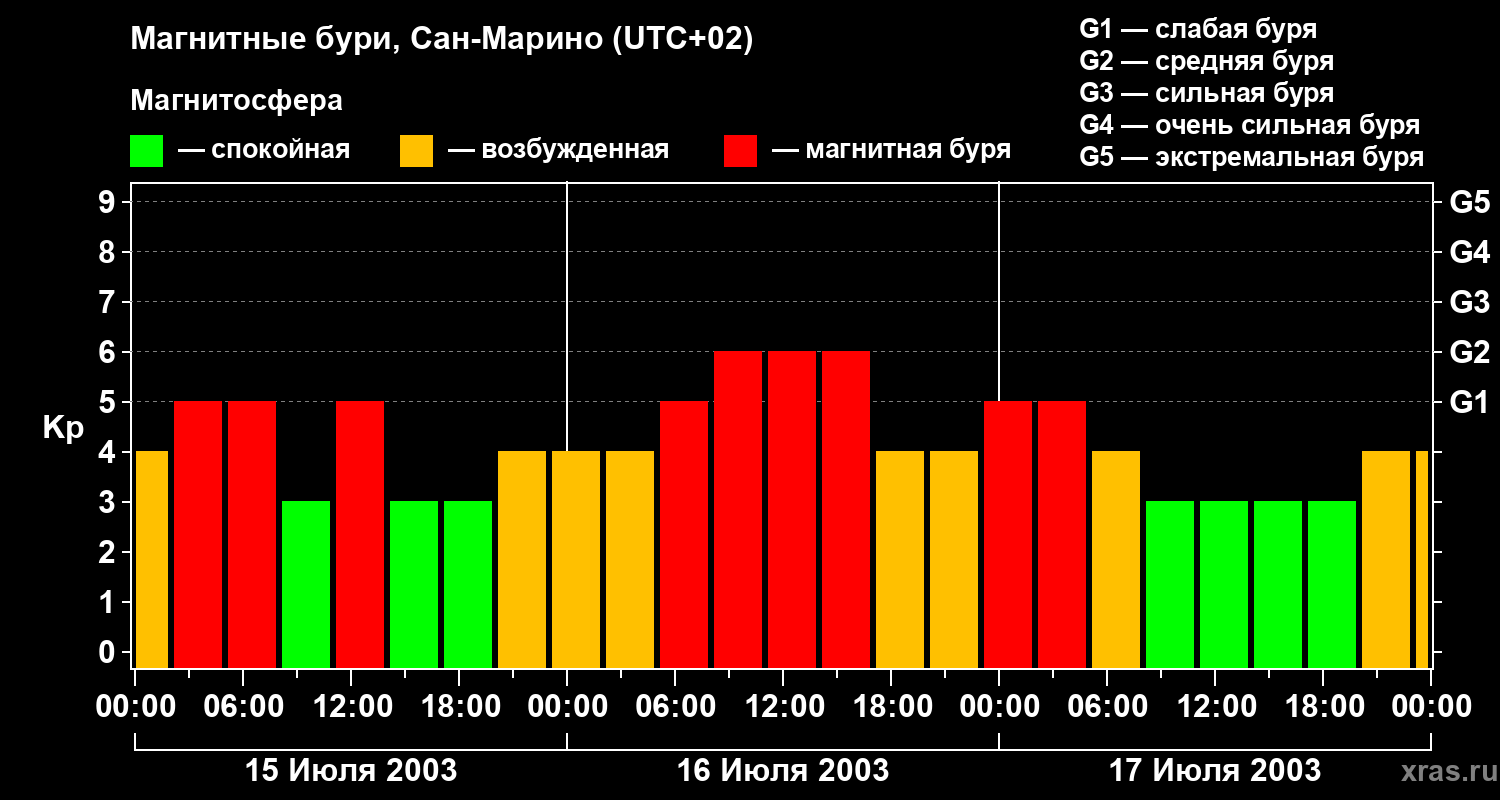Click the red Kp 5 bar above 06:00 on 16 July

tap(684, 535)
